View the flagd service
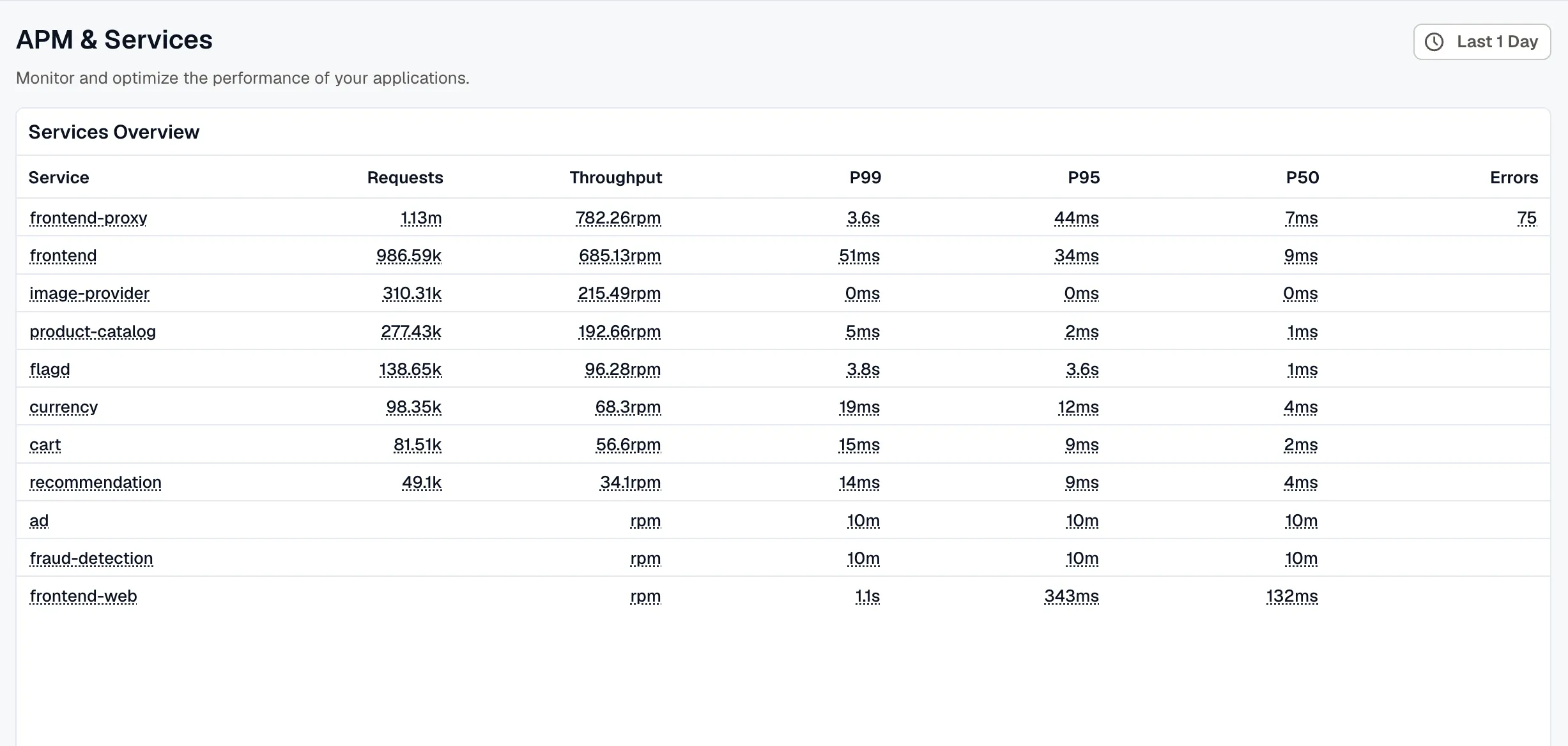Viewport: 1568px width, 746px height. (x=50, y=369)
